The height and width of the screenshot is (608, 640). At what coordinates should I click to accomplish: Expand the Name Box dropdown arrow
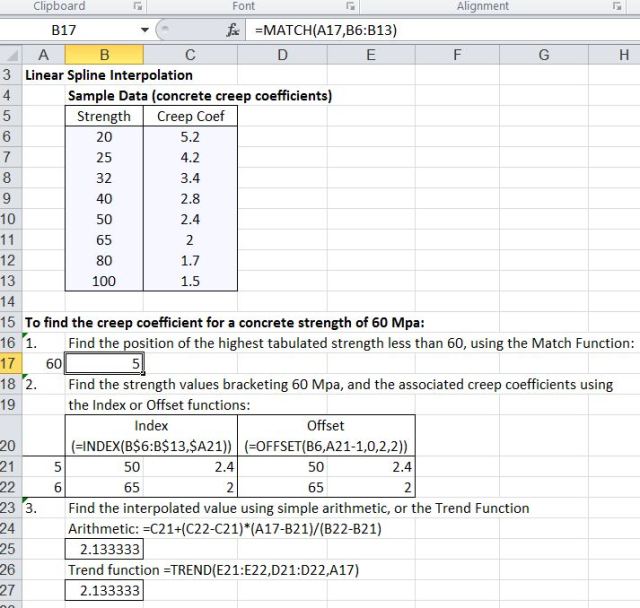[147, 30]
